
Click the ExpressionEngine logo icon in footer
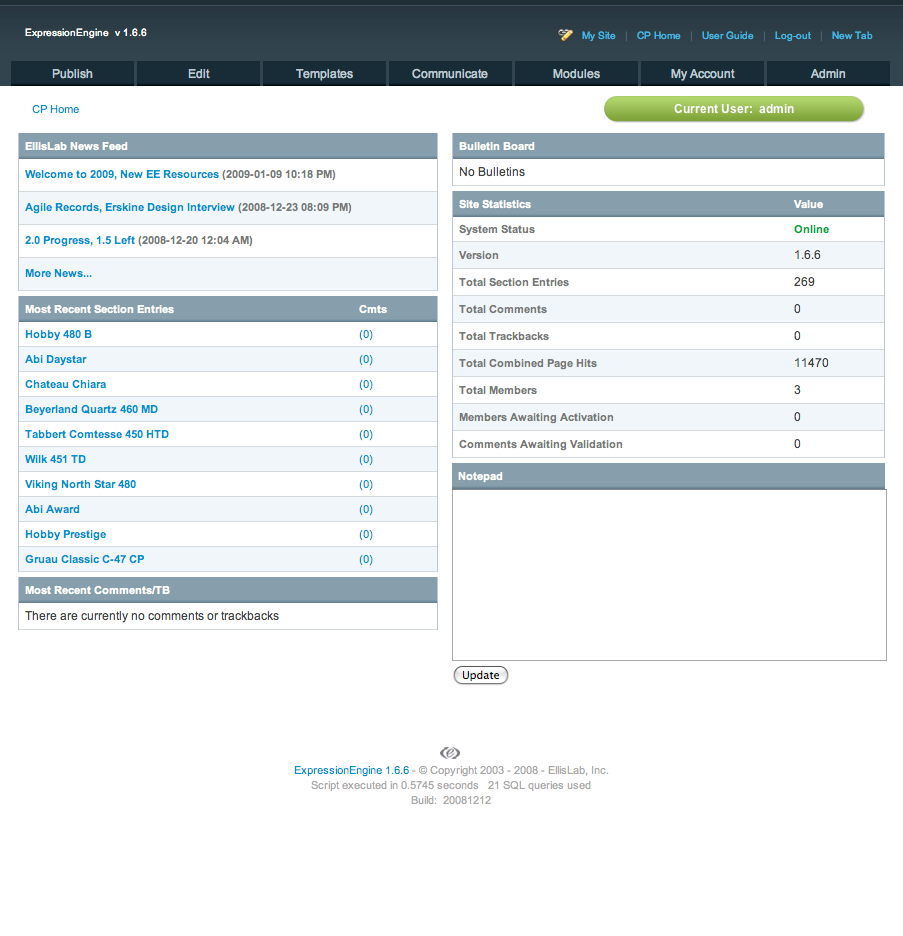tap(450, 752)
